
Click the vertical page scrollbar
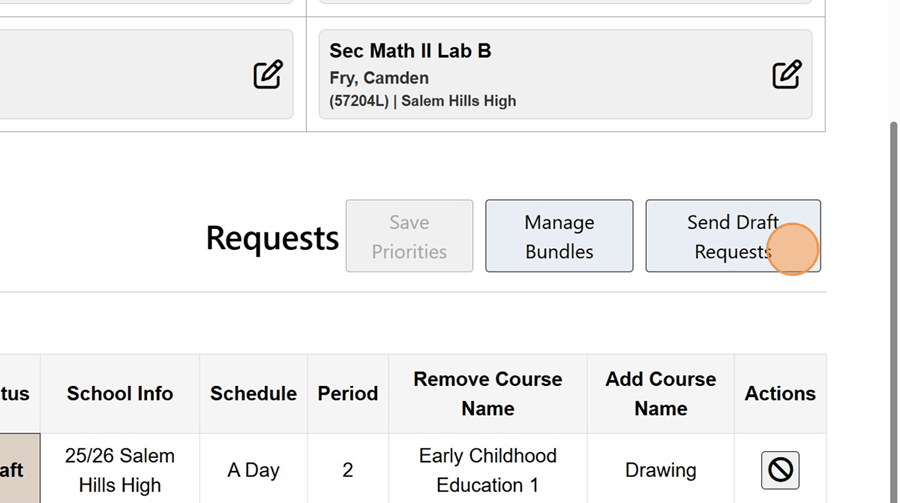(893, 300)
